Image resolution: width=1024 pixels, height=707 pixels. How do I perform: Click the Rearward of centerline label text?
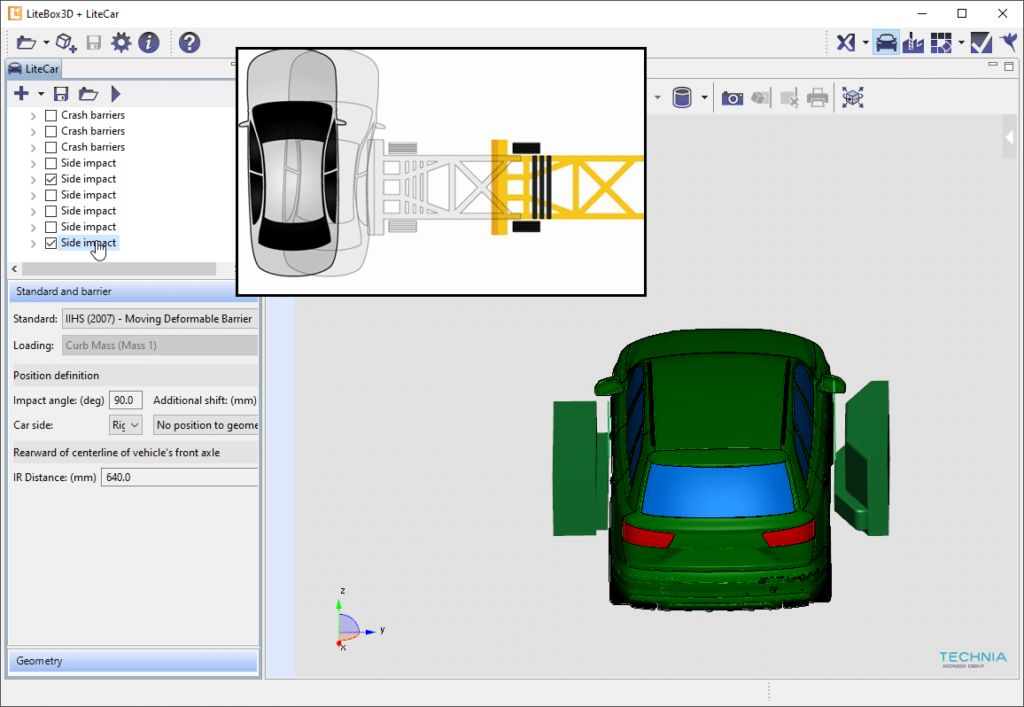(x=116, y=452)
